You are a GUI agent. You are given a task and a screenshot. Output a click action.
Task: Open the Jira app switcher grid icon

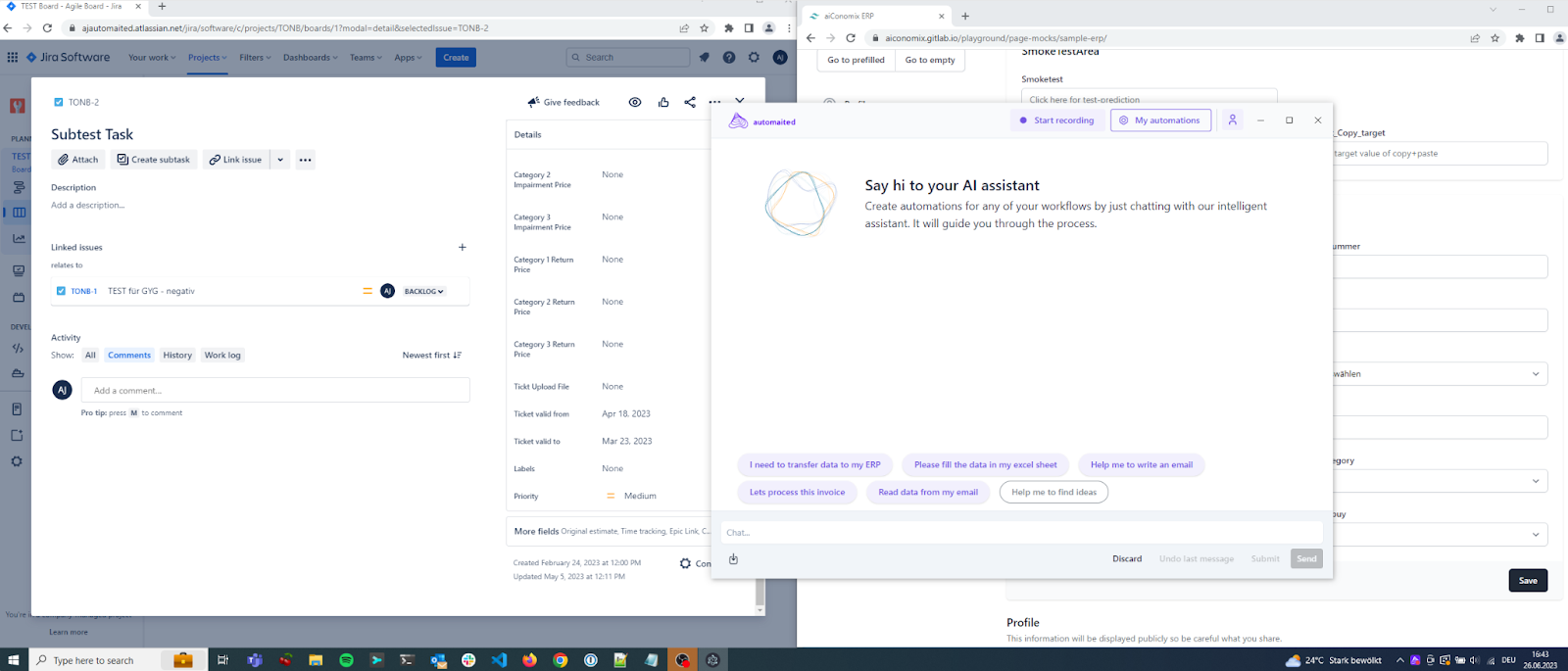12,58
